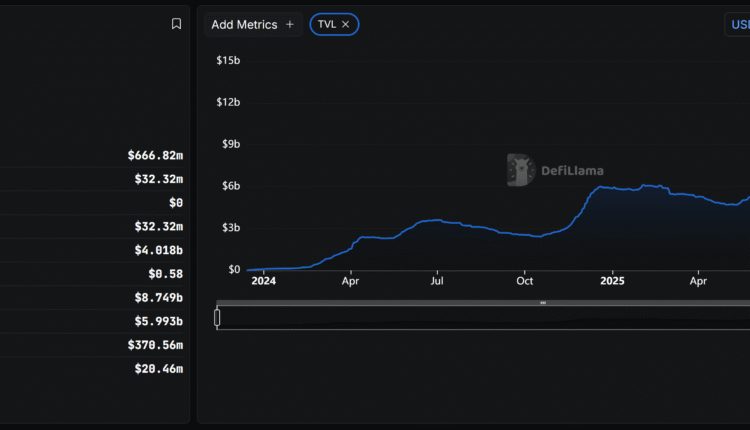750x430 pixels.
Task: Remove the TVL metric with its X
Action: click(346, 24)
